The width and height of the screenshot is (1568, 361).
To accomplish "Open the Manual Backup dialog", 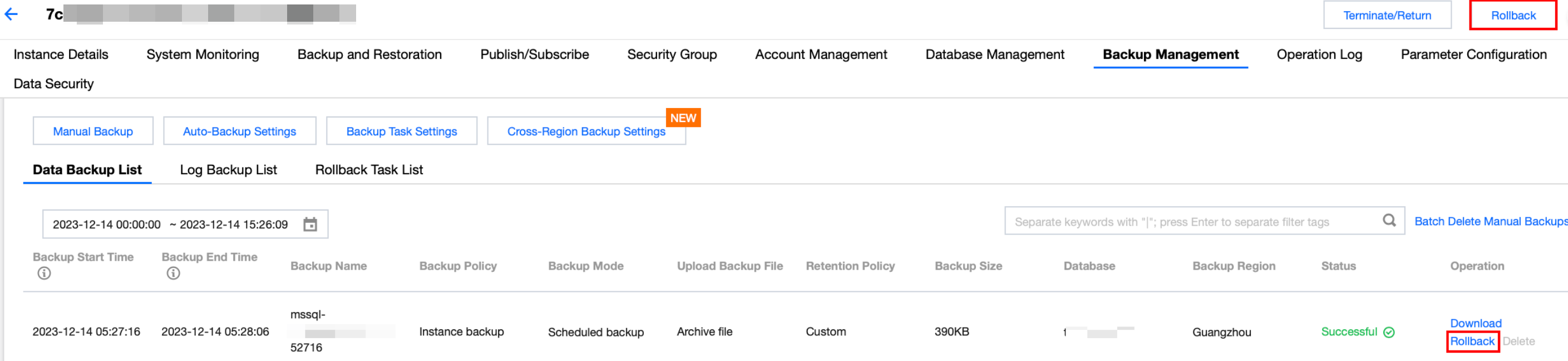I will tap(92, 131).
